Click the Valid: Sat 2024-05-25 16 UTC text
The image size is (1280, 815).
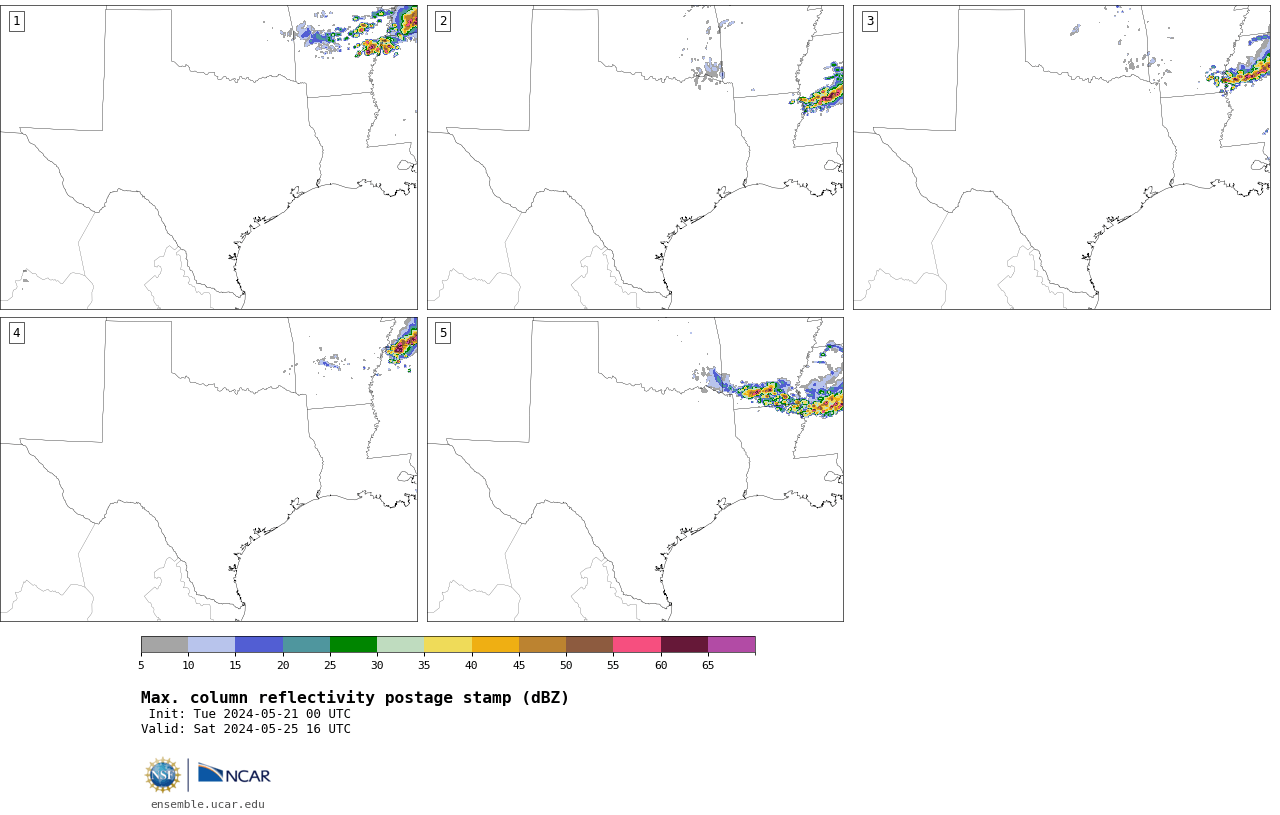point(246,729)
